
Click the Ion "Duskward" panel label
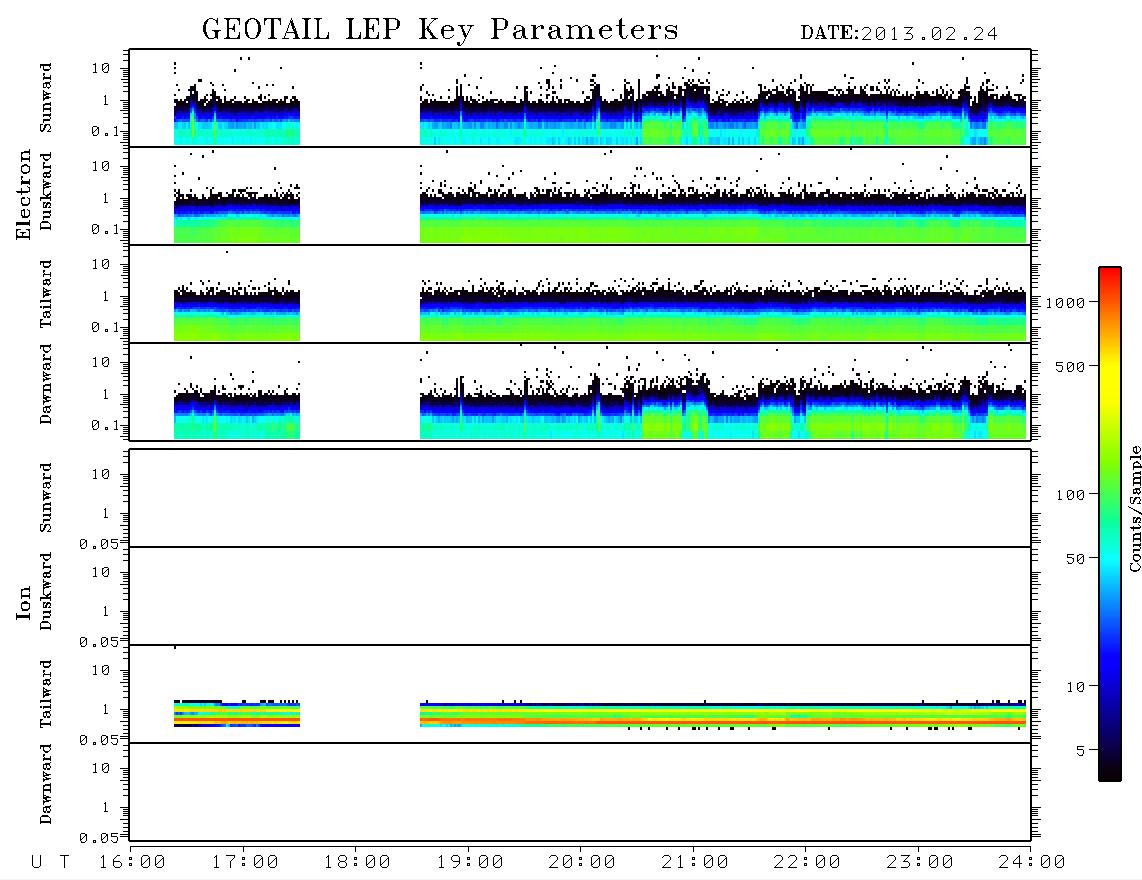(x=46, y=591)
